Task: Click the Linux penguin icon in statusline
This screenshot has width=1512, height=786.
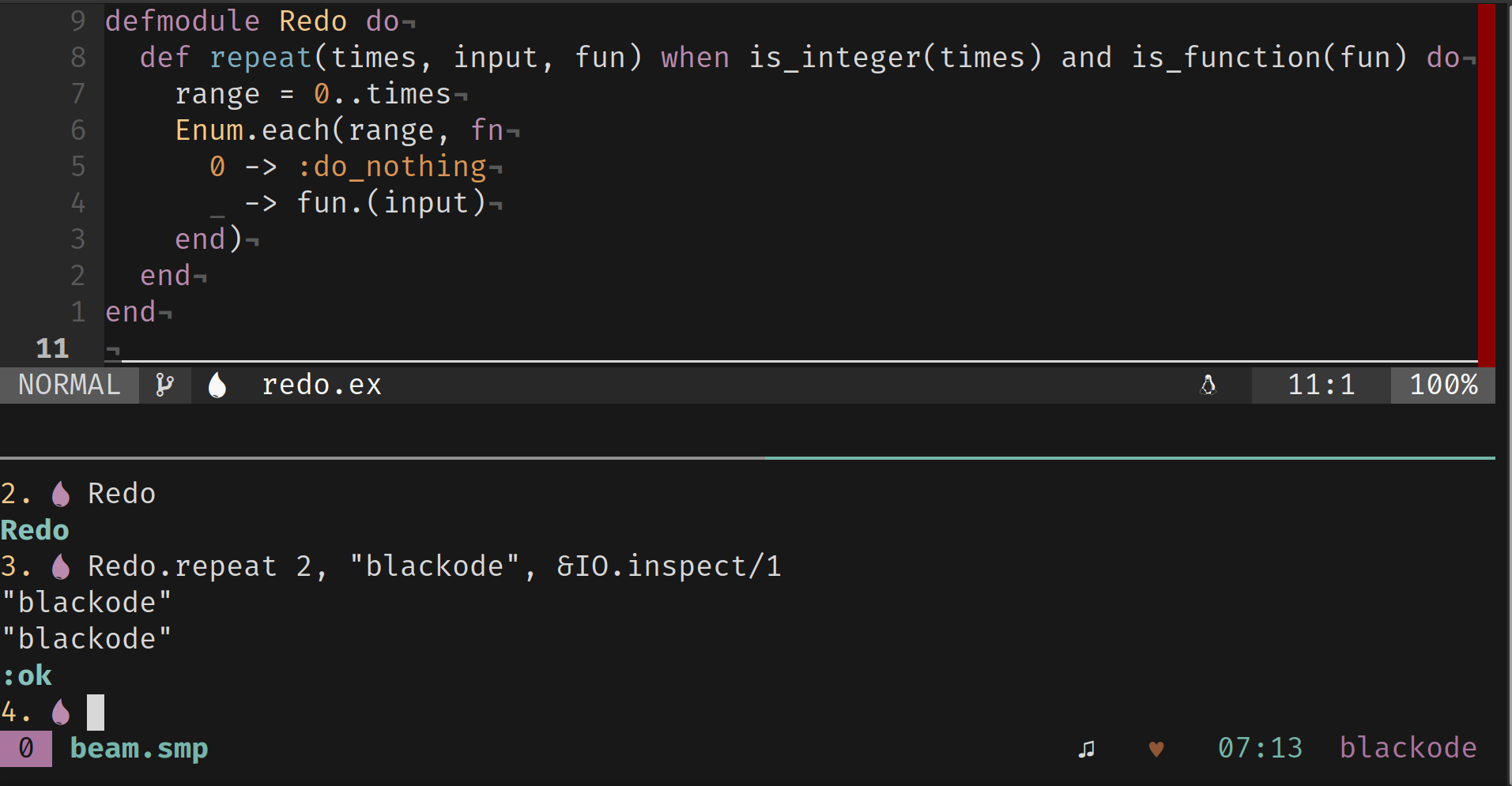Action: point(1209,385)
